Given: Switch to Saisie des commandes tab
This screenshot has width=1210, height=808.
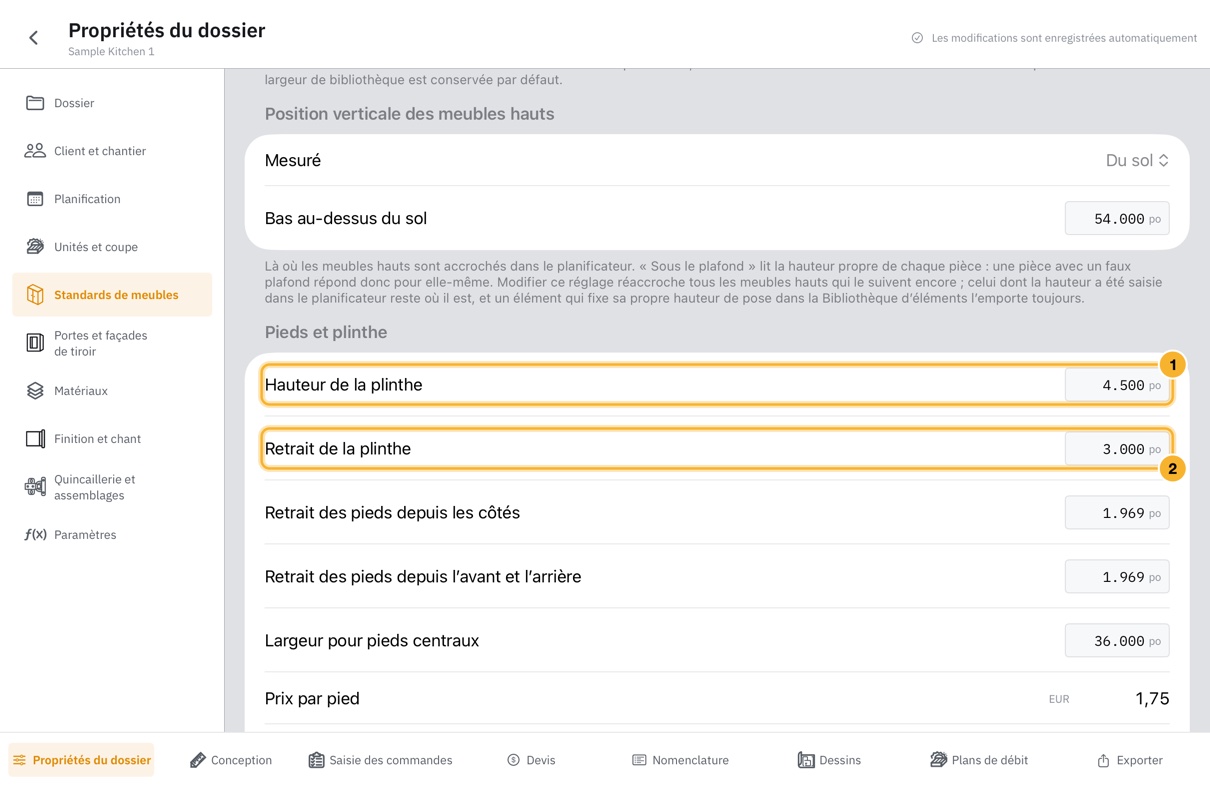Looking at the screenshot, I should [x=380, y=760].
